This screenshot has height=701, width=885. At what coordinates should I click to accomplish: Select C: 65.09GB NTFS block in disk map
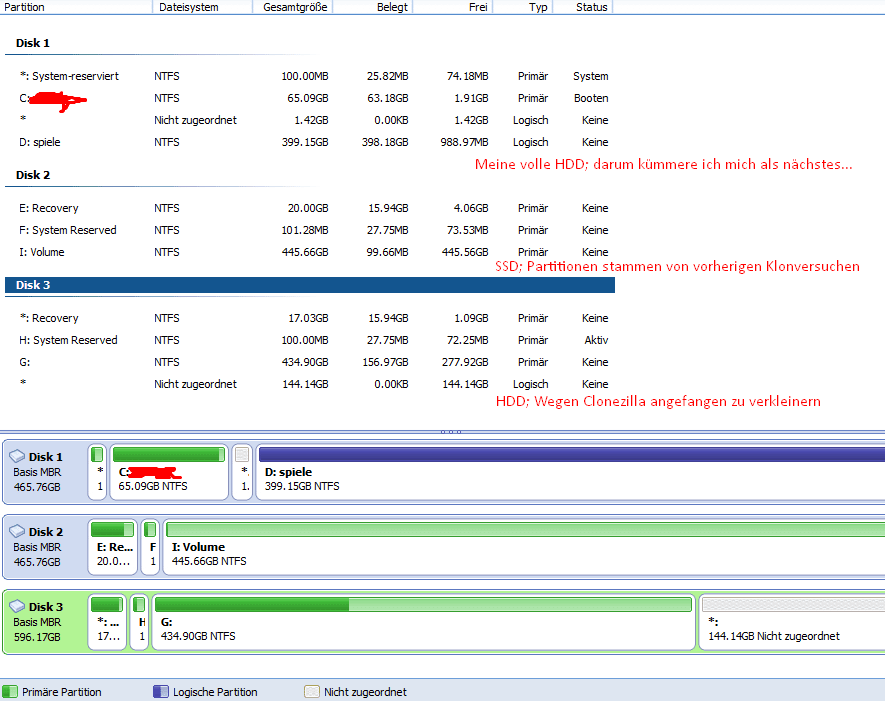tap(169, 472)
